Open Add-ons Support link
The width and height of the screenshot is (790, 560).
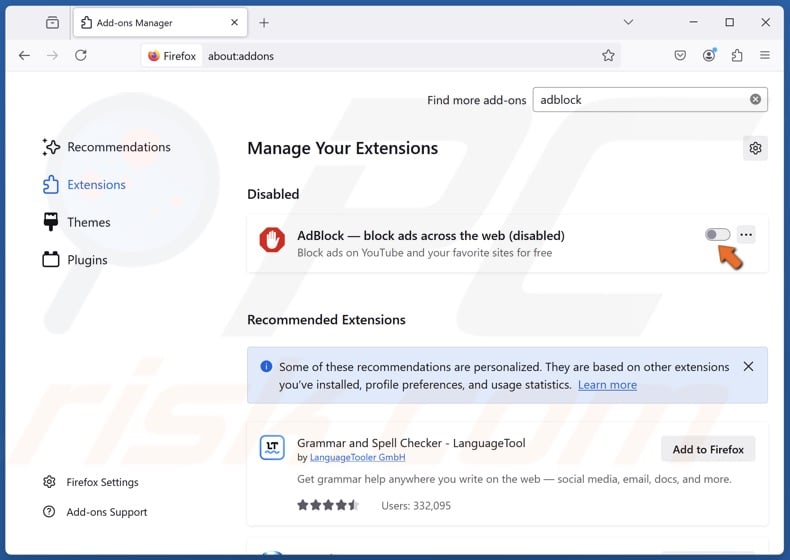click(x=95, y=512)
